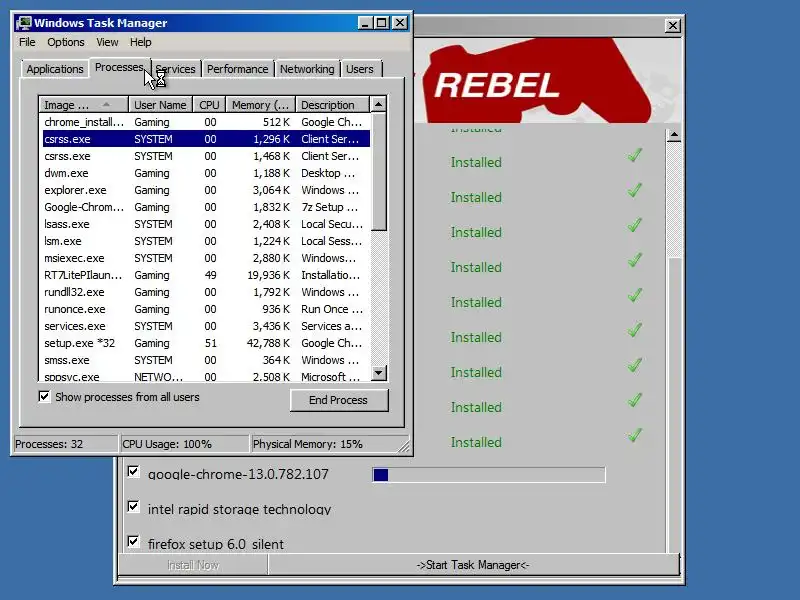Click the Install Now button in installer
800x600 pixels.
193,565
